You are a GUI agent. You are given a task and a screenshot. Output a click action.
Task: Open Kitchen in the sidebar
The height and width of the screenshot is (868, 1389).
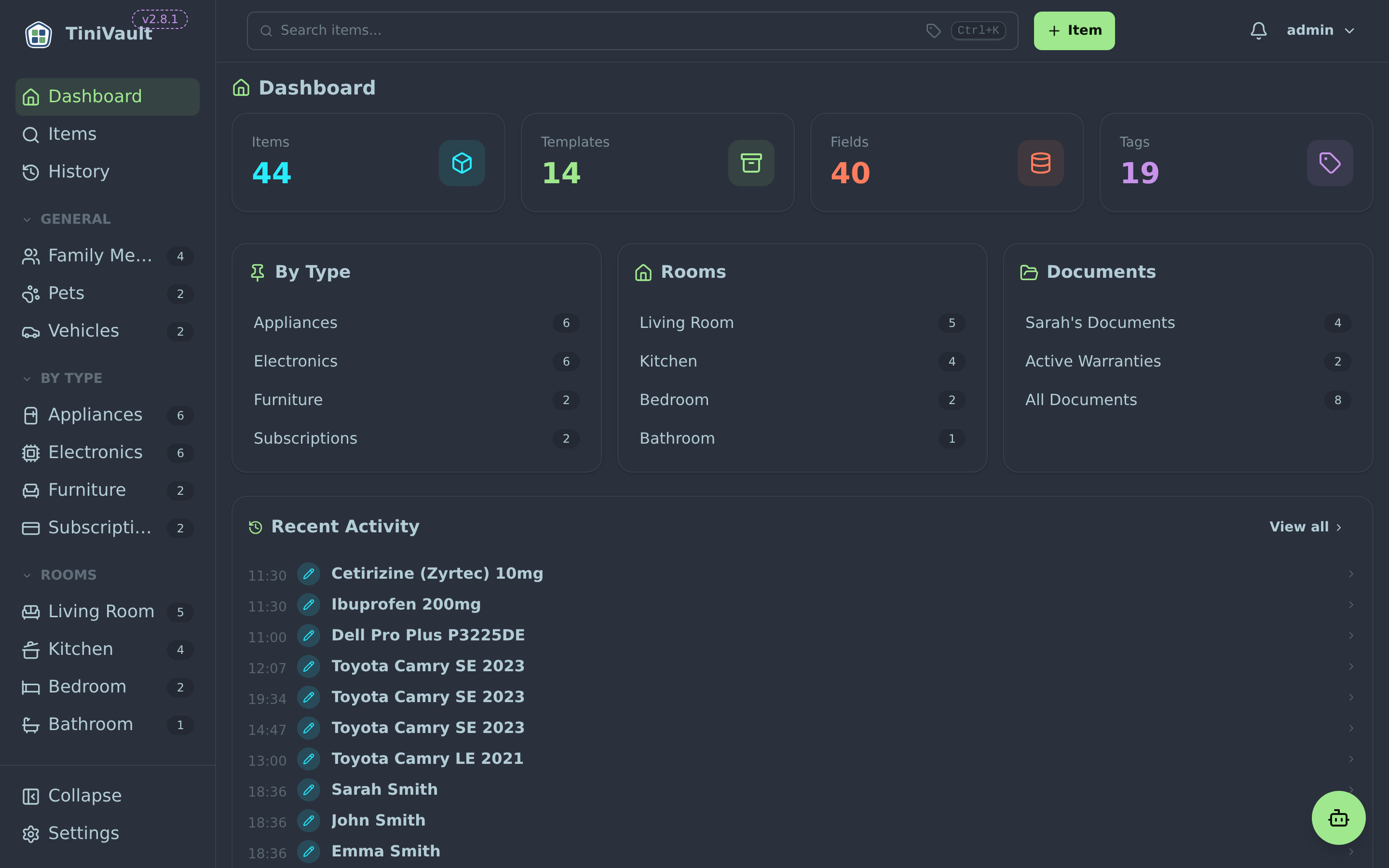tap(108, 649)
